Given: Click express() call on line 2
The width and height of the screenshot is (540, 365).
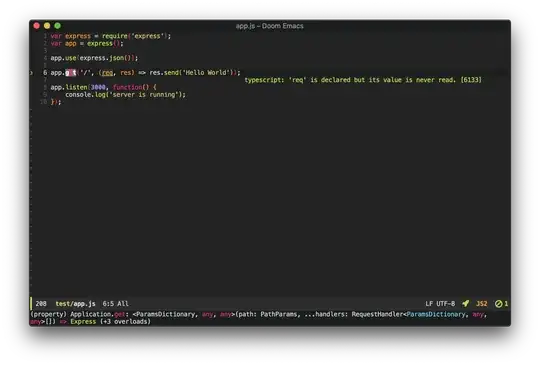Looking at the screenshot, I should click(x=104, y=44).
